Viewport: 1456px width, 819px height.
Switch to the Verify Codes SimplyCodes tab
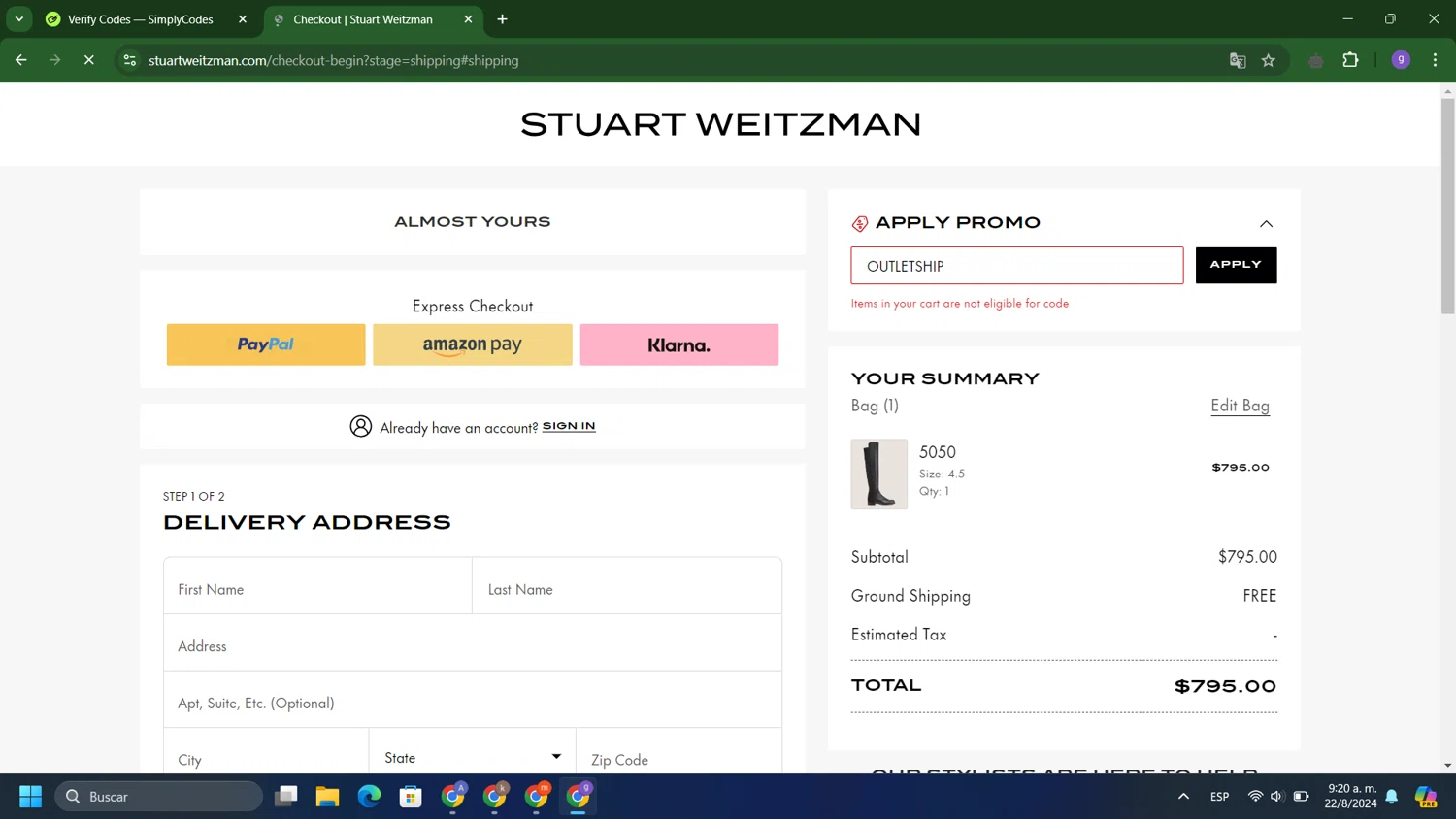(140, 19)
